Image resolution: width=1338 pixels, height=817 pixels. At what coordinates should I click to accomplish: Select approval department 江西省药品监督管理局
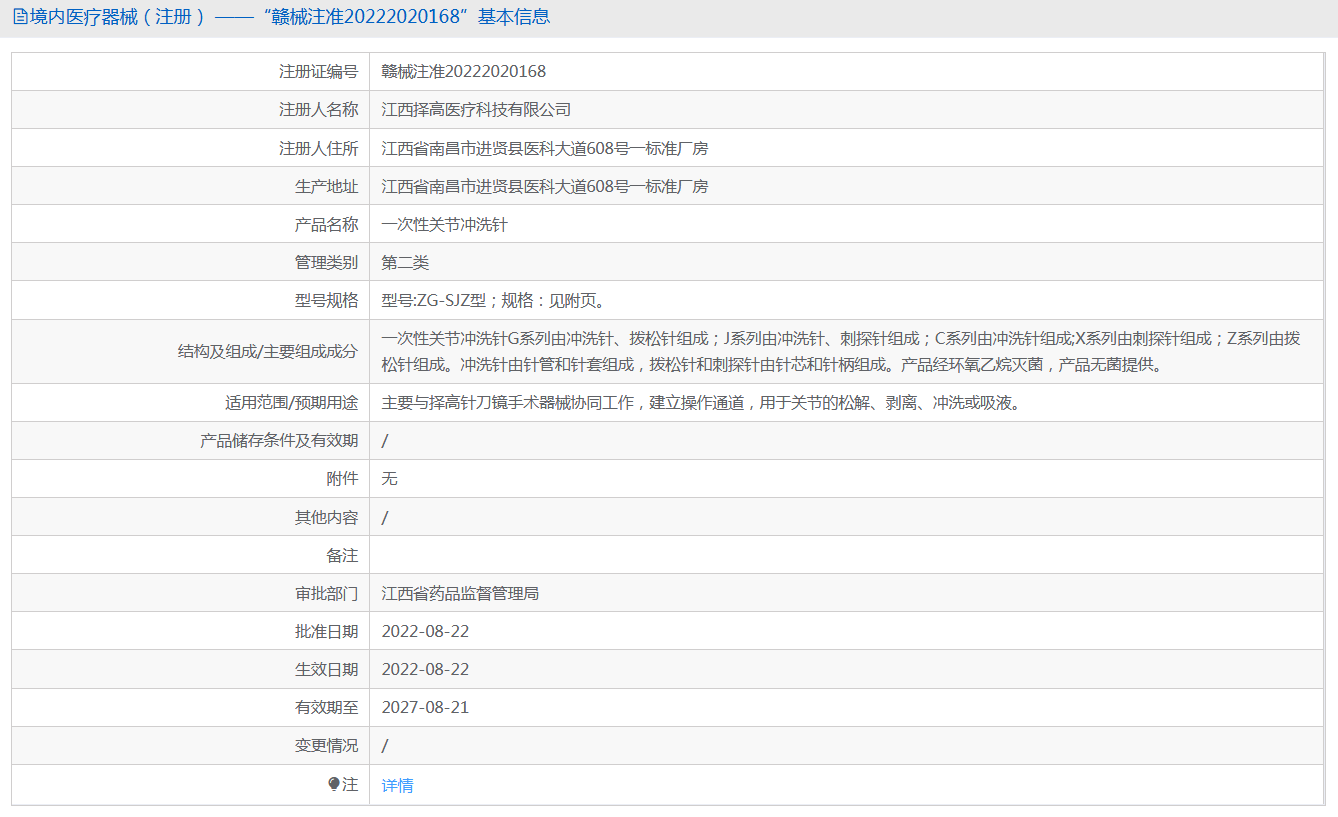click(460, 593)
